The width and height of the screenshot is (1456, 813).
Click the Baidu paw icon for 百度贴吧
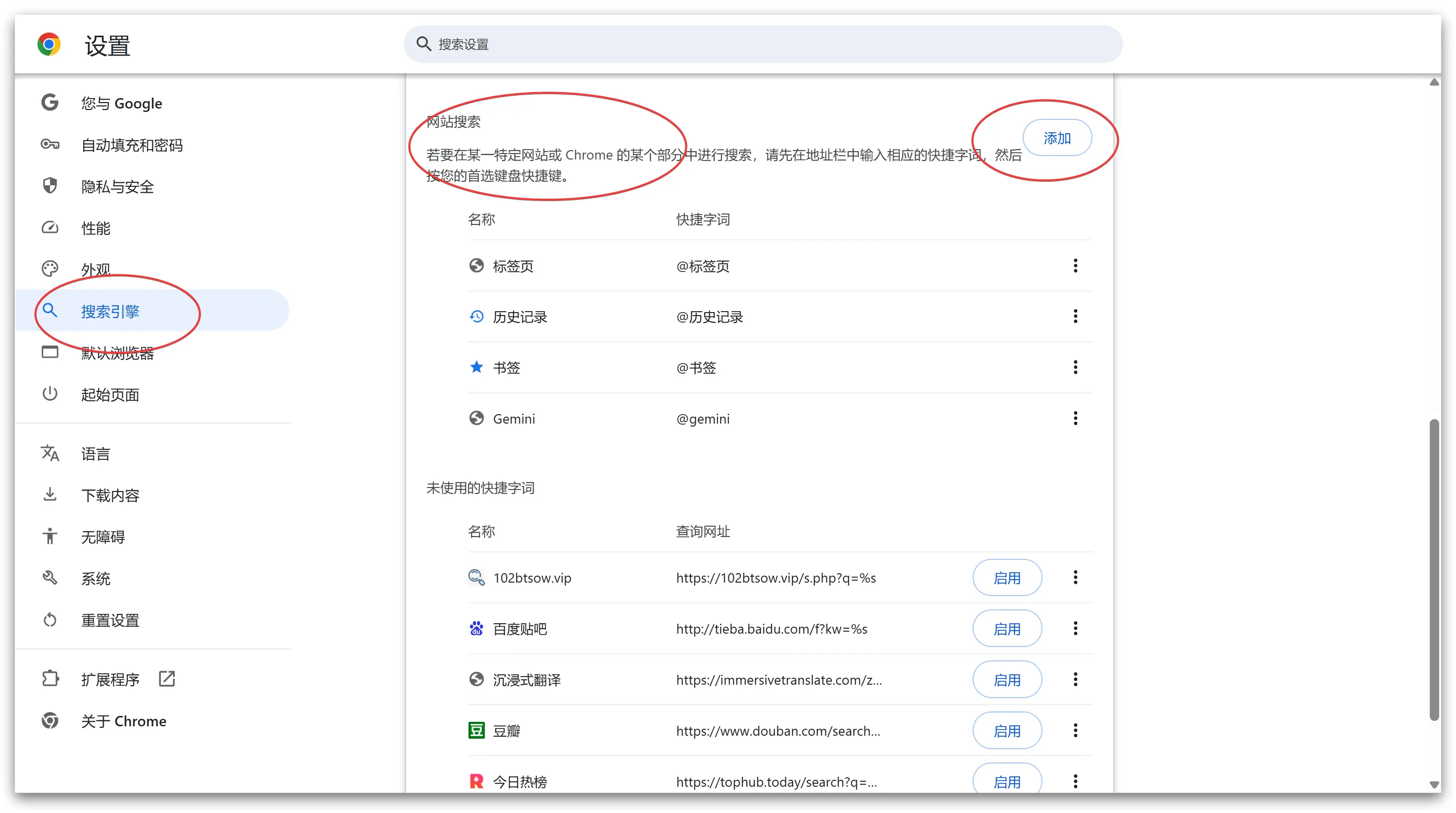(x=476, y=628)
